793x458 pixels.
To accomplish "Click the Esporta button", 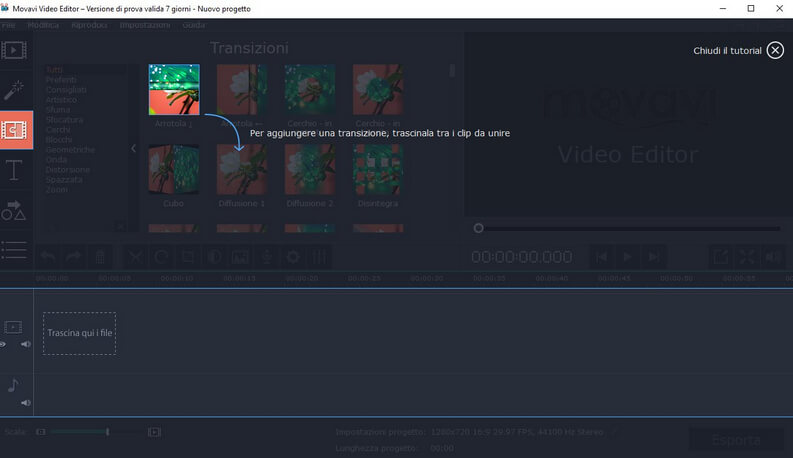I will [x=736, y=440].
